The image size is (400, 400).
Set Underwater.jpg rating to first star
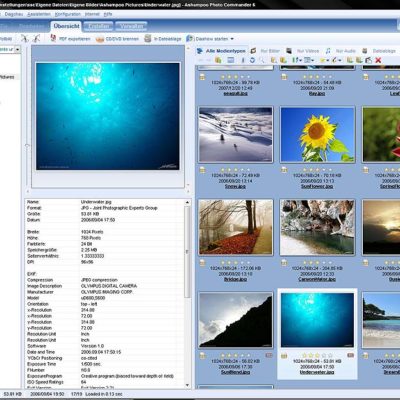(x=304, y=355)
